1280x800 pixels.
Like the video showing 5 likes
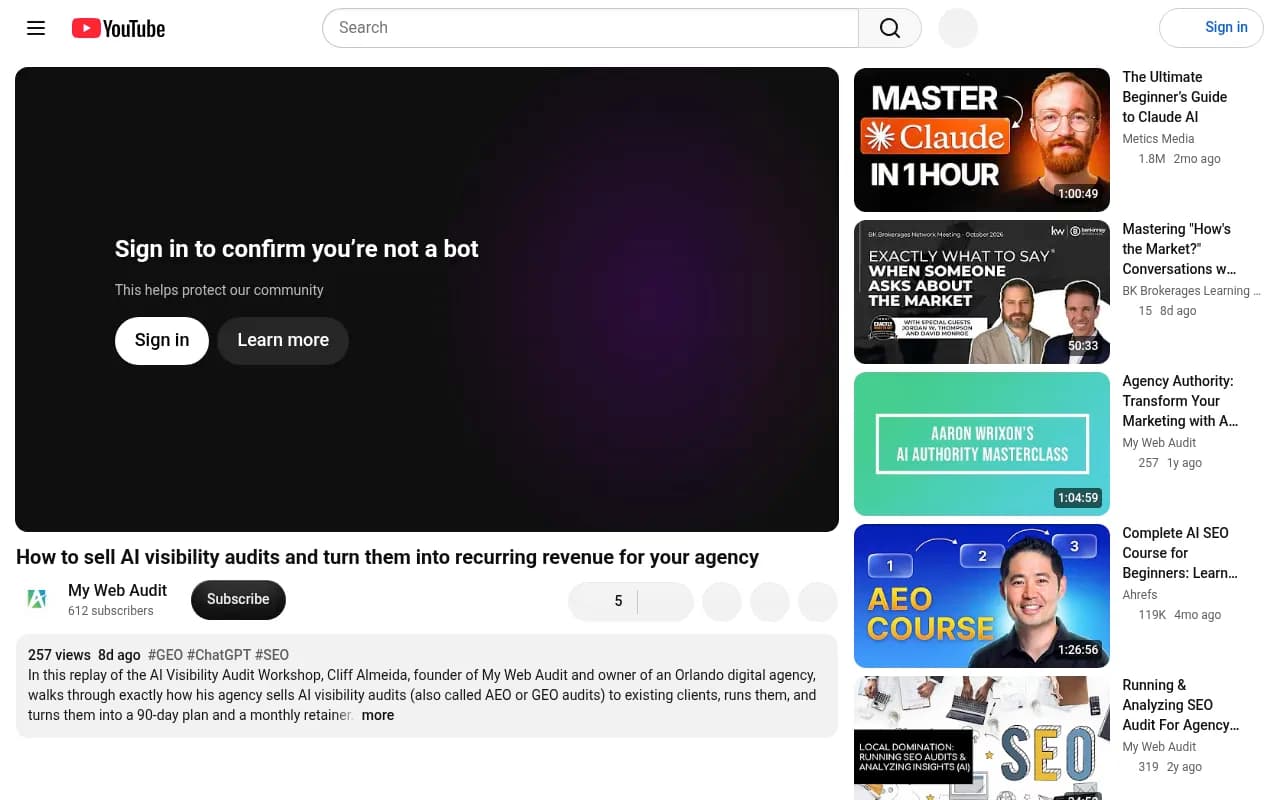click(603, 601)
